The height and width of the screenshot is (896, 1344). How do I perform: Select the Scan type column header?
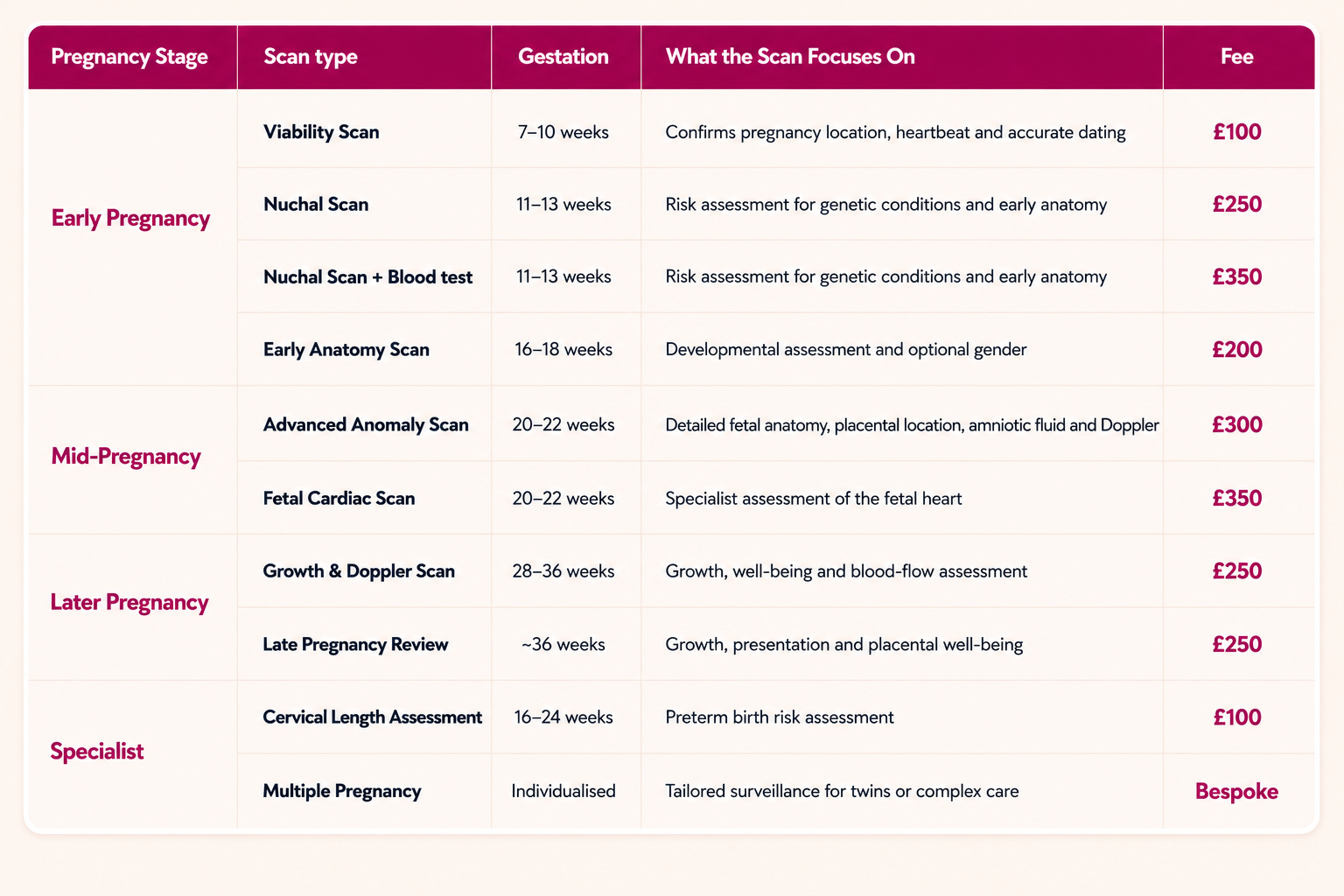coord(311,57)
